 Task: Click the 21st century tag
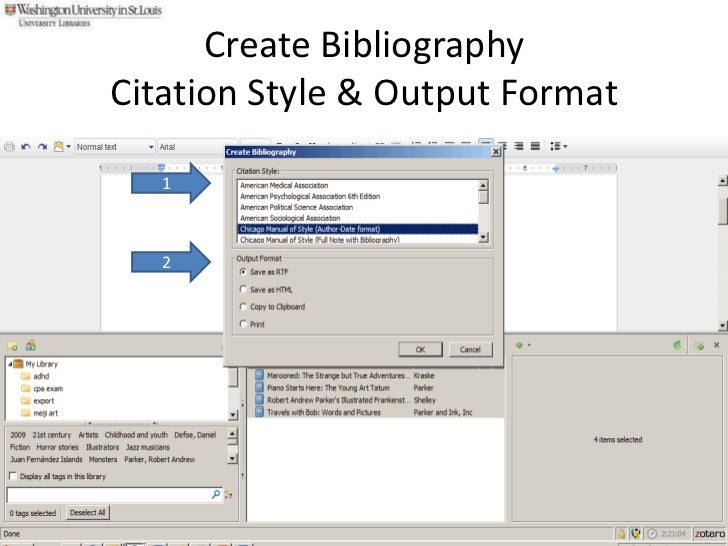(52, 435)
